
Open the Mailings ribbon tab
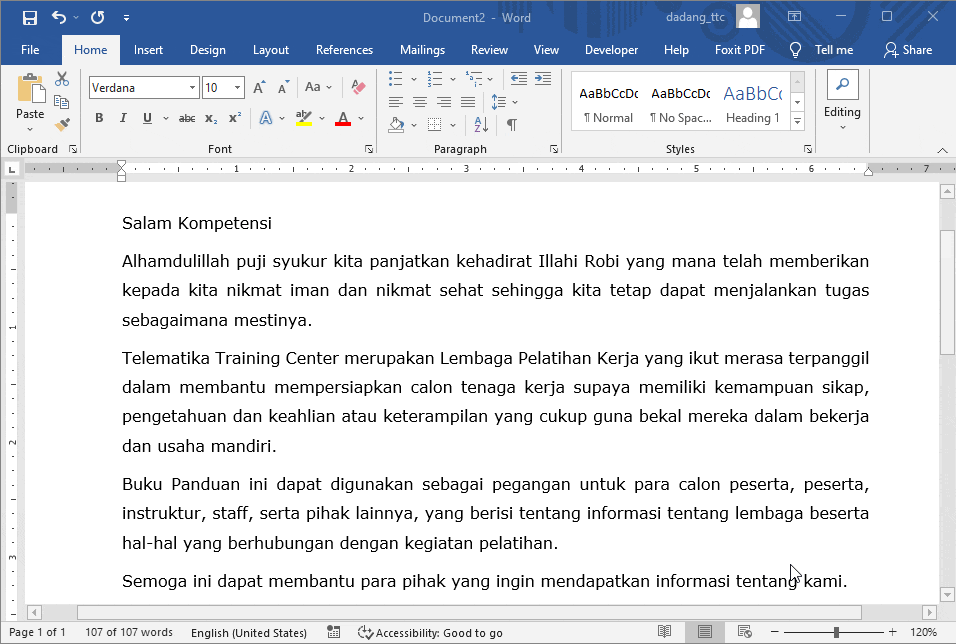point(422,49)
